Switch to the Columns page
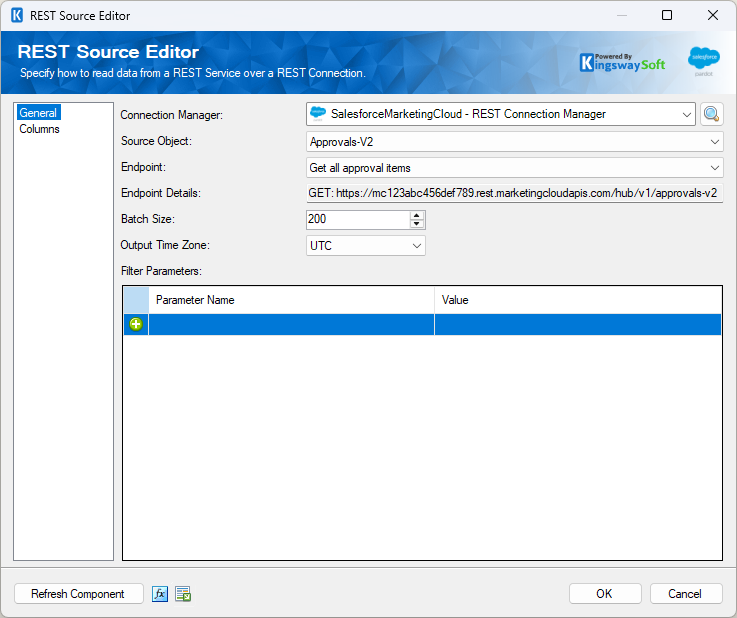The image size is (737, 618). click(x=39, y=129)
